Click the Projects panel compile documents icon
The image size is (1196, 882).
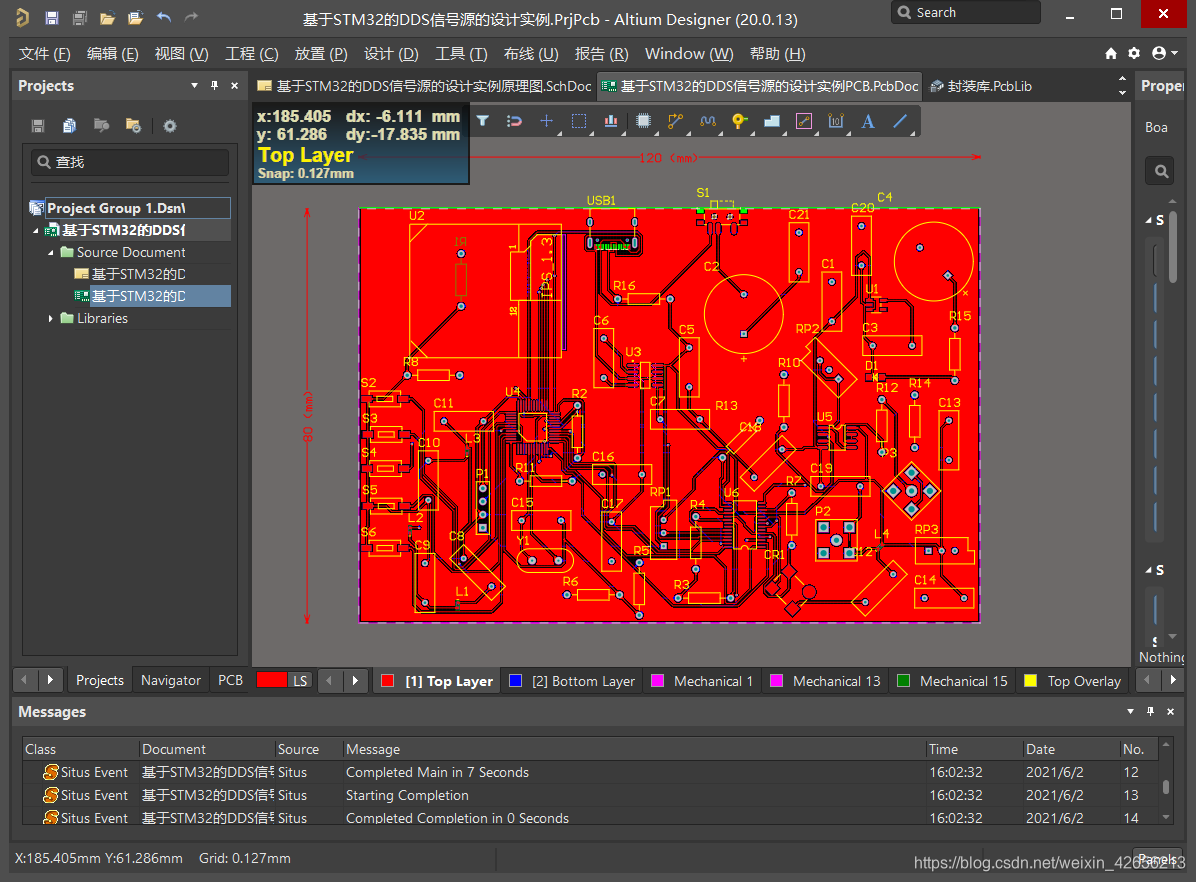(69, 126)
